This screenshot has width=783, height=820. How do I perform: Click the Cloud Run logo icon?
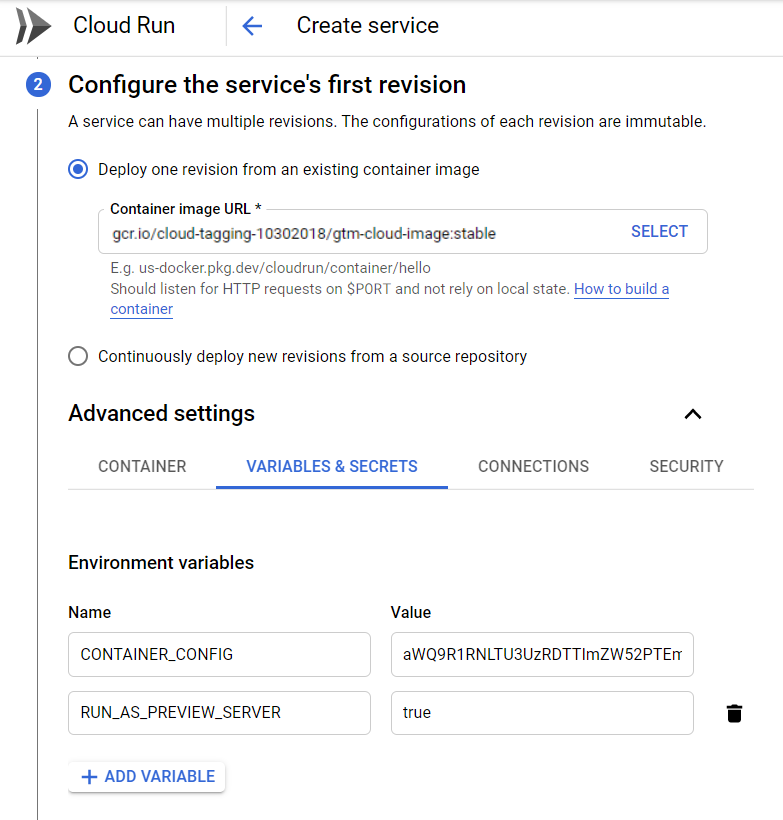pos(32,26)
